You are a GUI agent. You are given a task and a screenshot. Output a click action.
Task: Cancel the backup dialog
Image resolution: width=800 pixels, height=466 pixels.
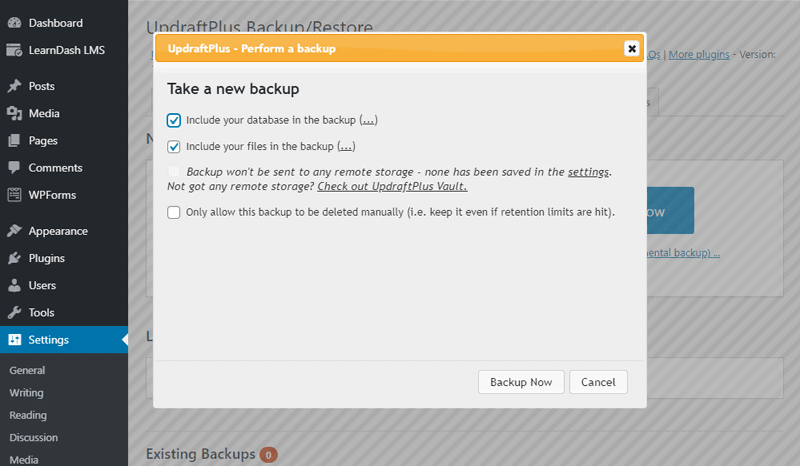598,382
